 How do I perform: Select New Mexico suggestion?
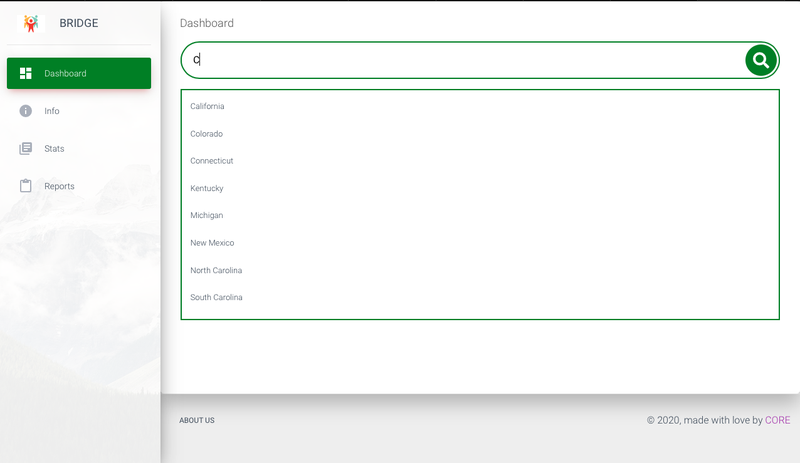(x=212, y=243)
